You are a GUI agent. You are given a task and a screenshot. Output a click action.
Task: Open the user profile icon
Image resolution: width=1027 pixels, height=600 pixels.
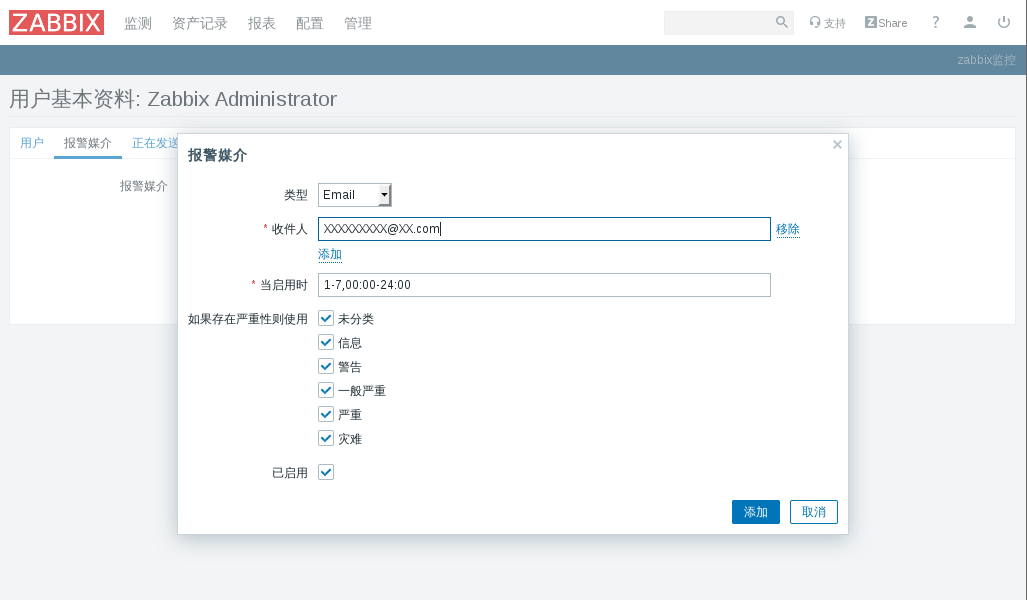point(969,22)
